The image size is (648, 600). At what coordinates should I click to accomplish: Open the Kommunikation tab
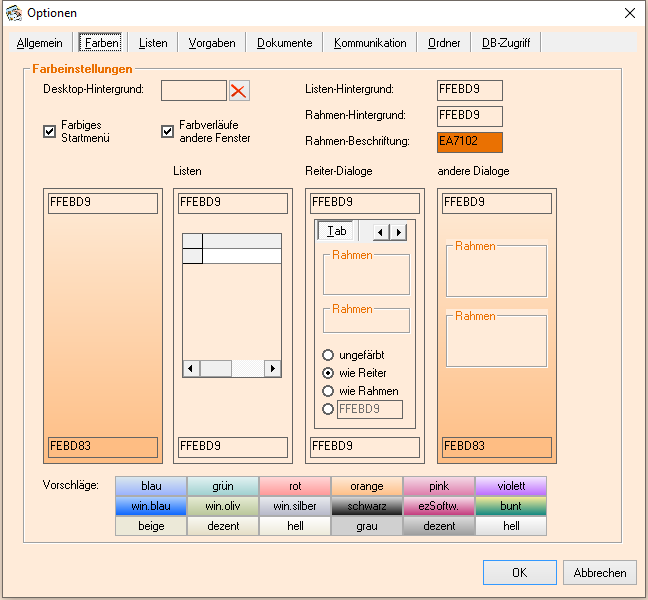pos(370,43)
